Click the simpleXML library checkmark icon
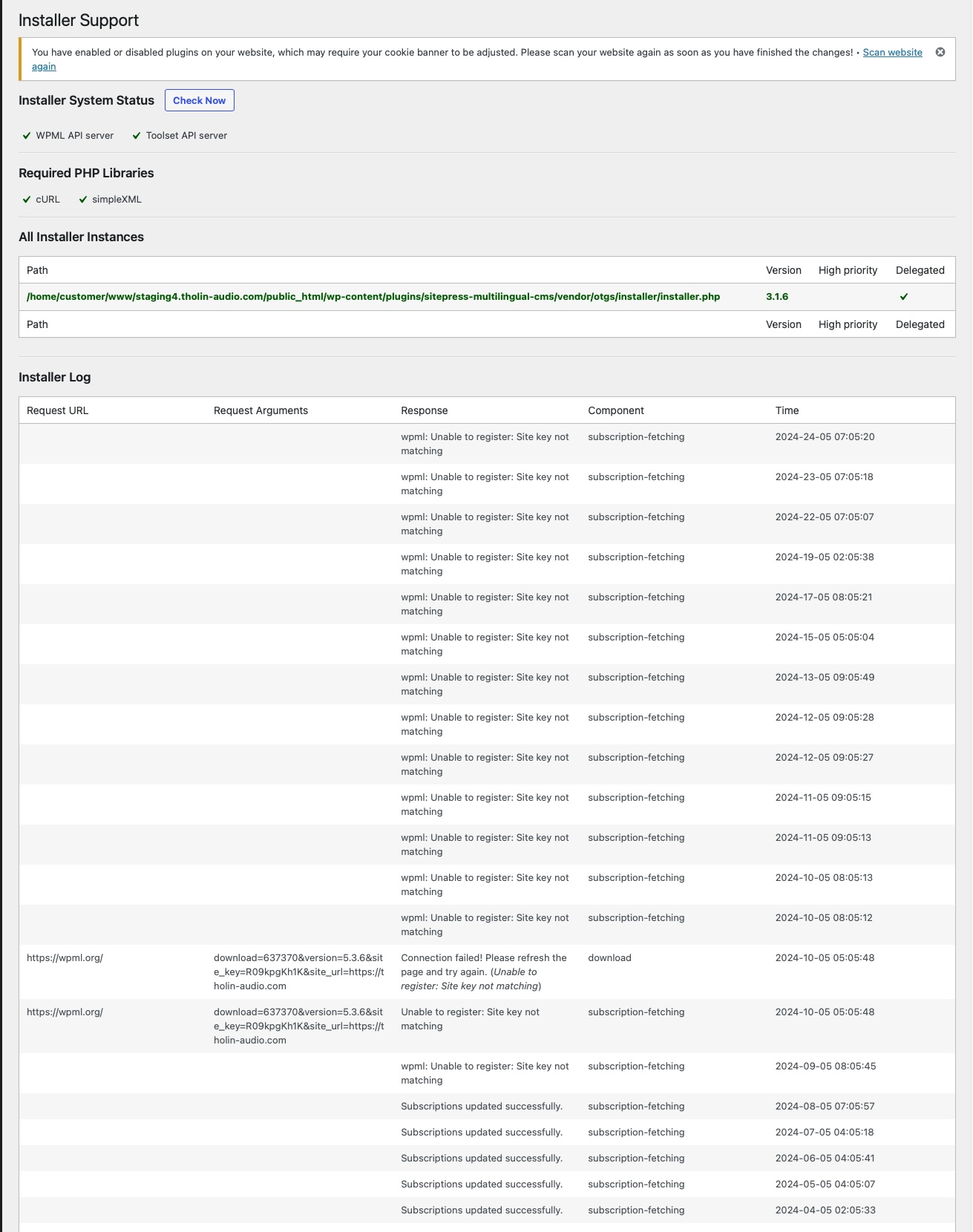Viewport: 973px width, 1232px height. [83, 200]
